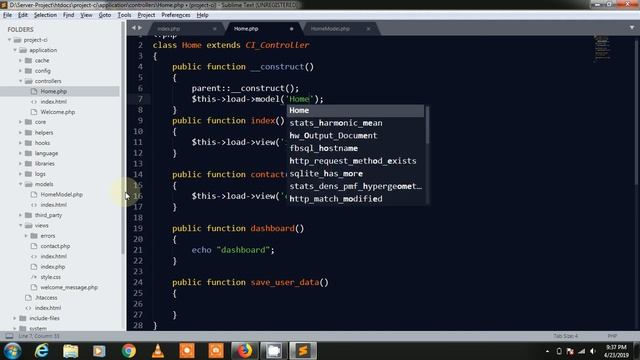The height and width of the screenshot is (360, 640).
Task: Expand the libraries folder
Action: tap(21, 164)
